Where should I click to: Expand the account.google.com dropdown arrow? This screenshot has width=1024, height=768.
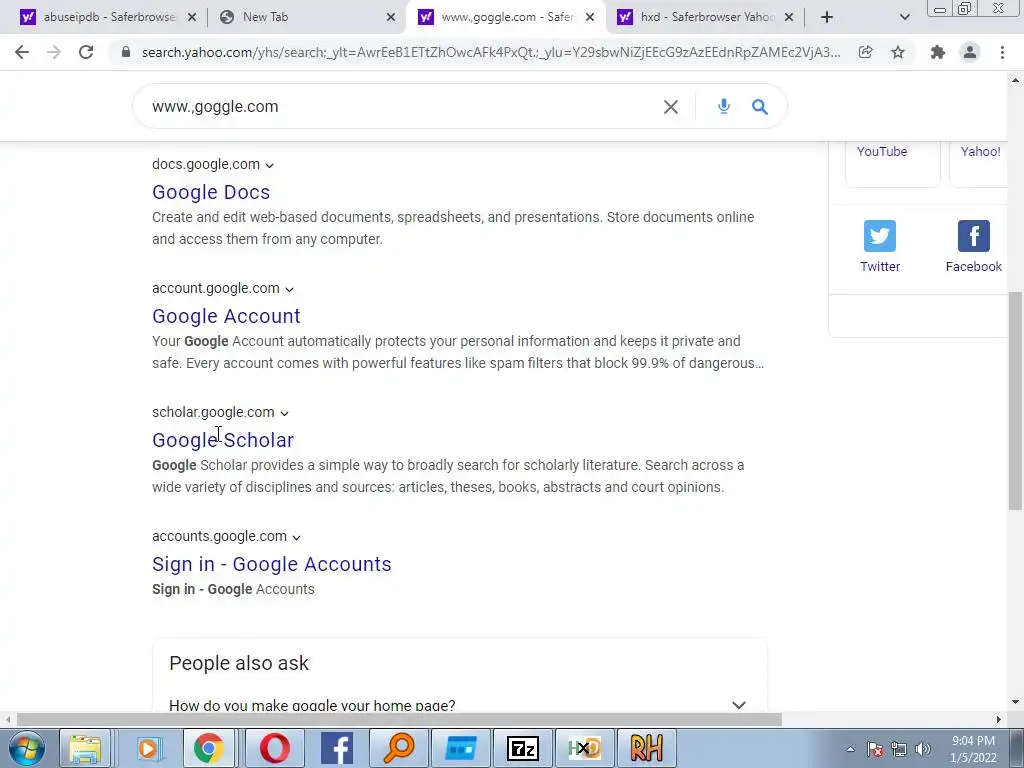pos(289,289)
